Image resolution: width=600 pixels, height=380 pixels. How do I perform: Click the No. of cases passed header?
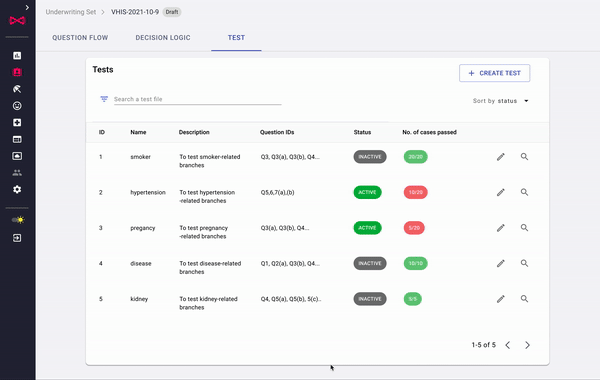click(x=429, y=132)
